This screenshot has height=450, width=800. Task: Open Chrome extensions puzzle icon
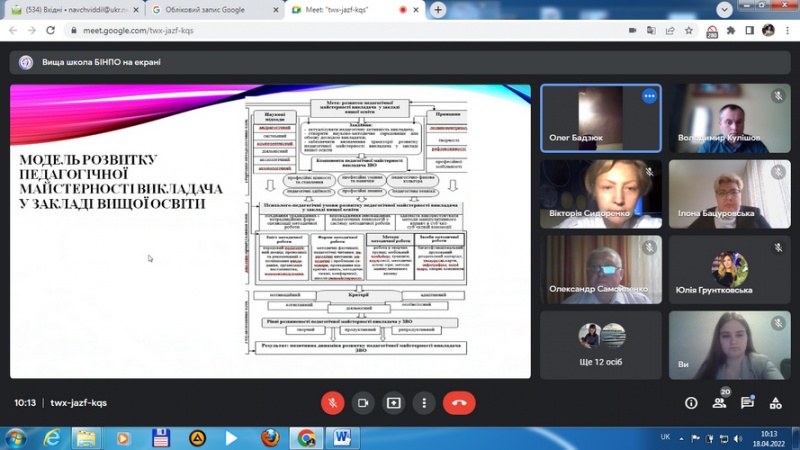(731, 31)
